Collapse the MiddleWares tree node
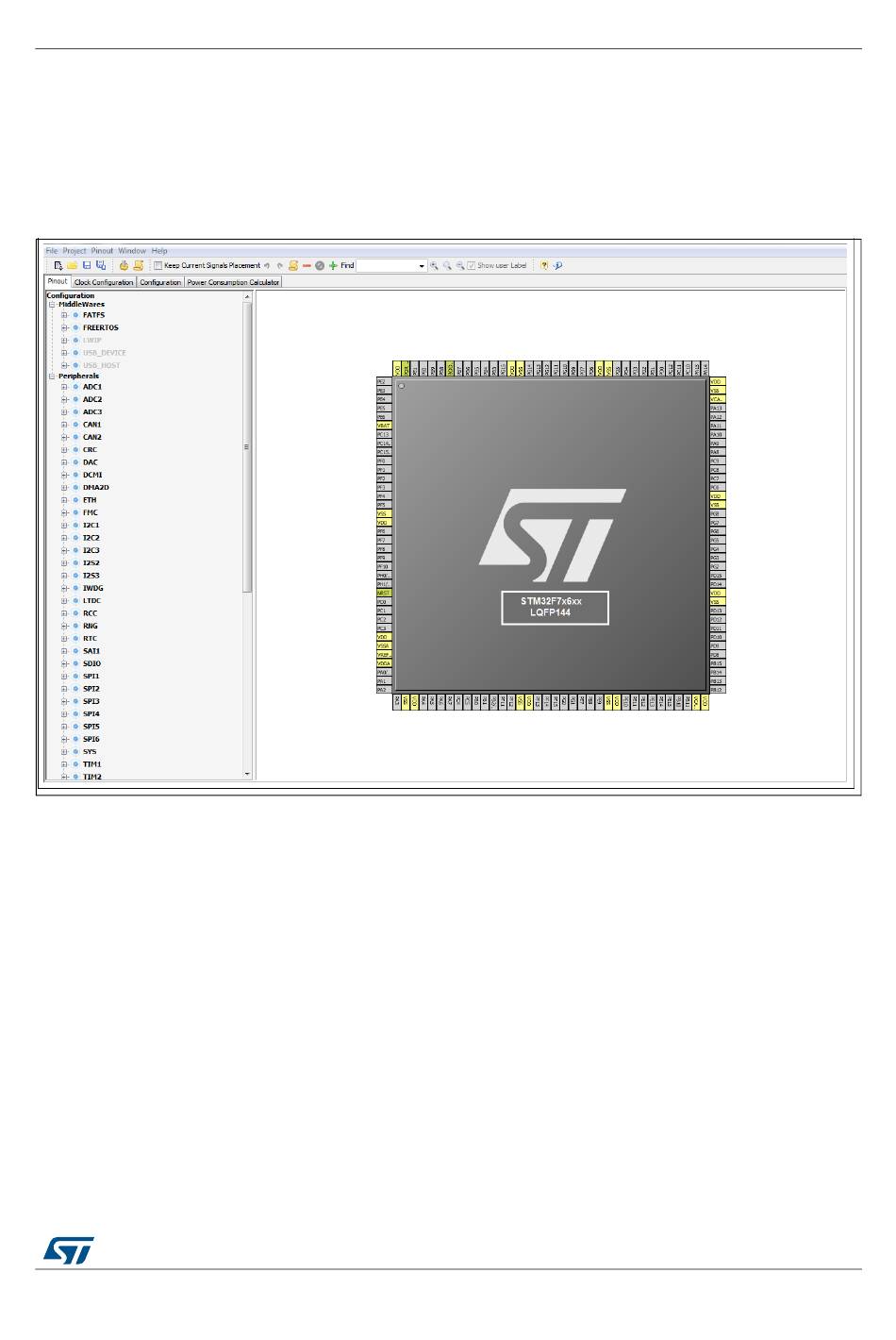 pos(52,305)
